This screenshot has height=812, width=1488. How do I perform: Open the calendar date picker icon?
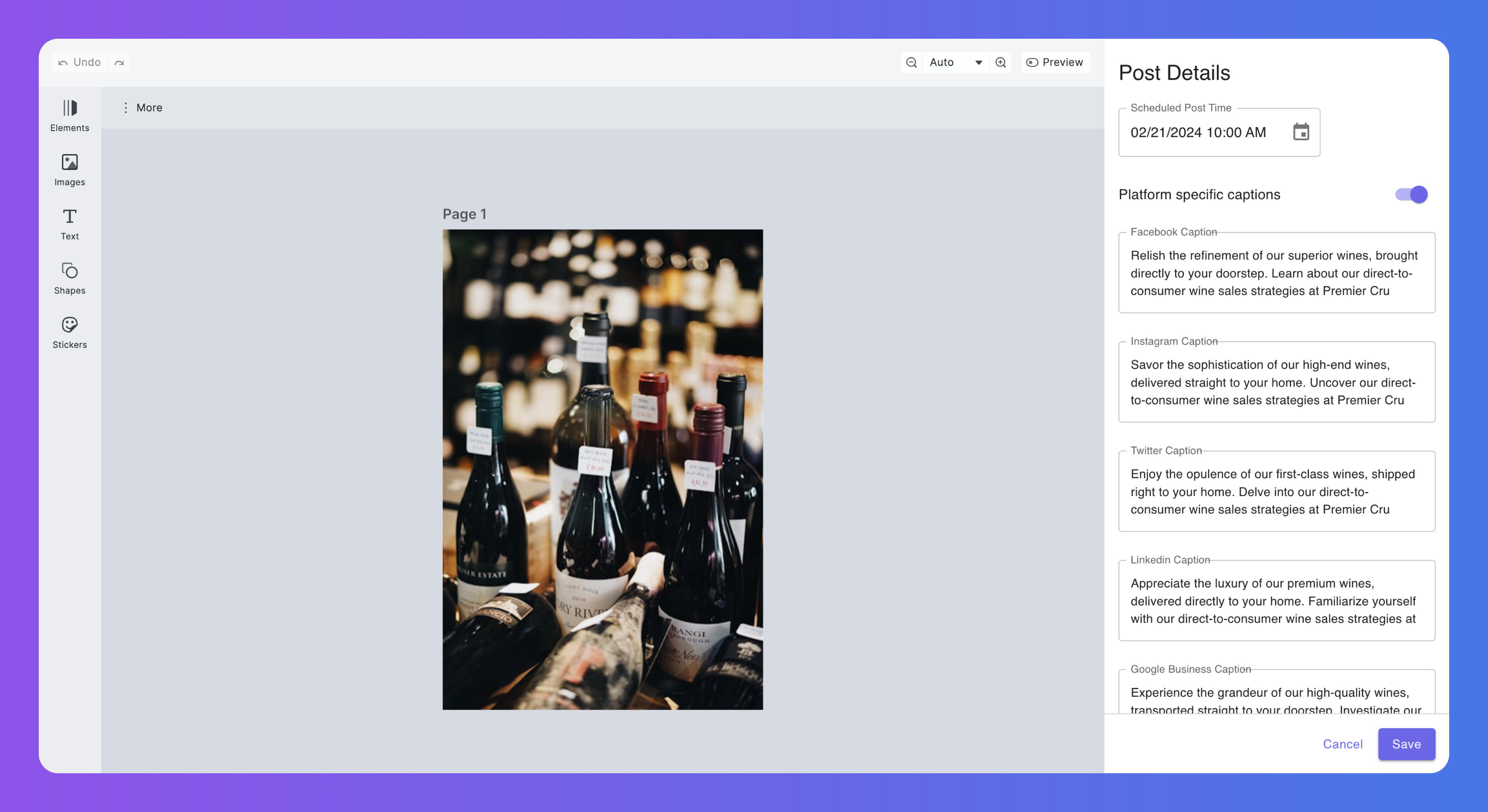coord(1301,132)
